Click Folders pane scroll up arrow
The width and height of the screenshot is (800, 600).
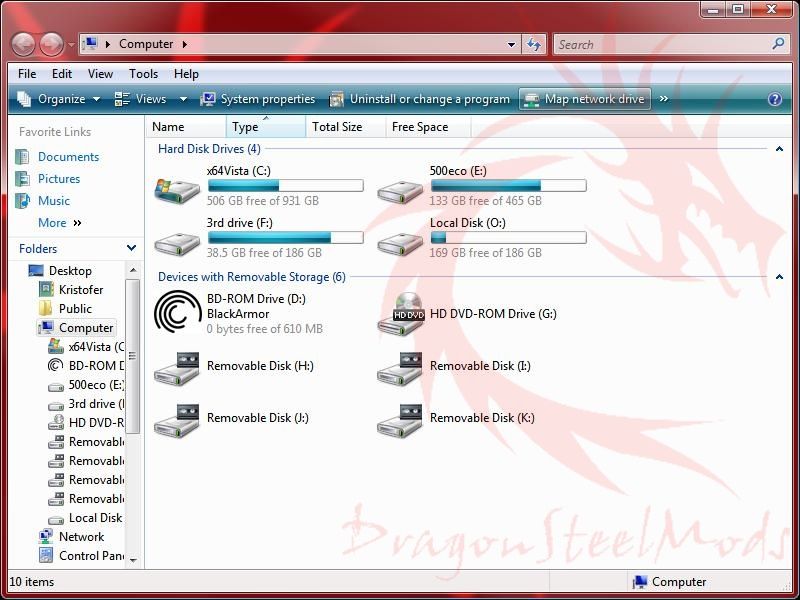pos(133,269)
